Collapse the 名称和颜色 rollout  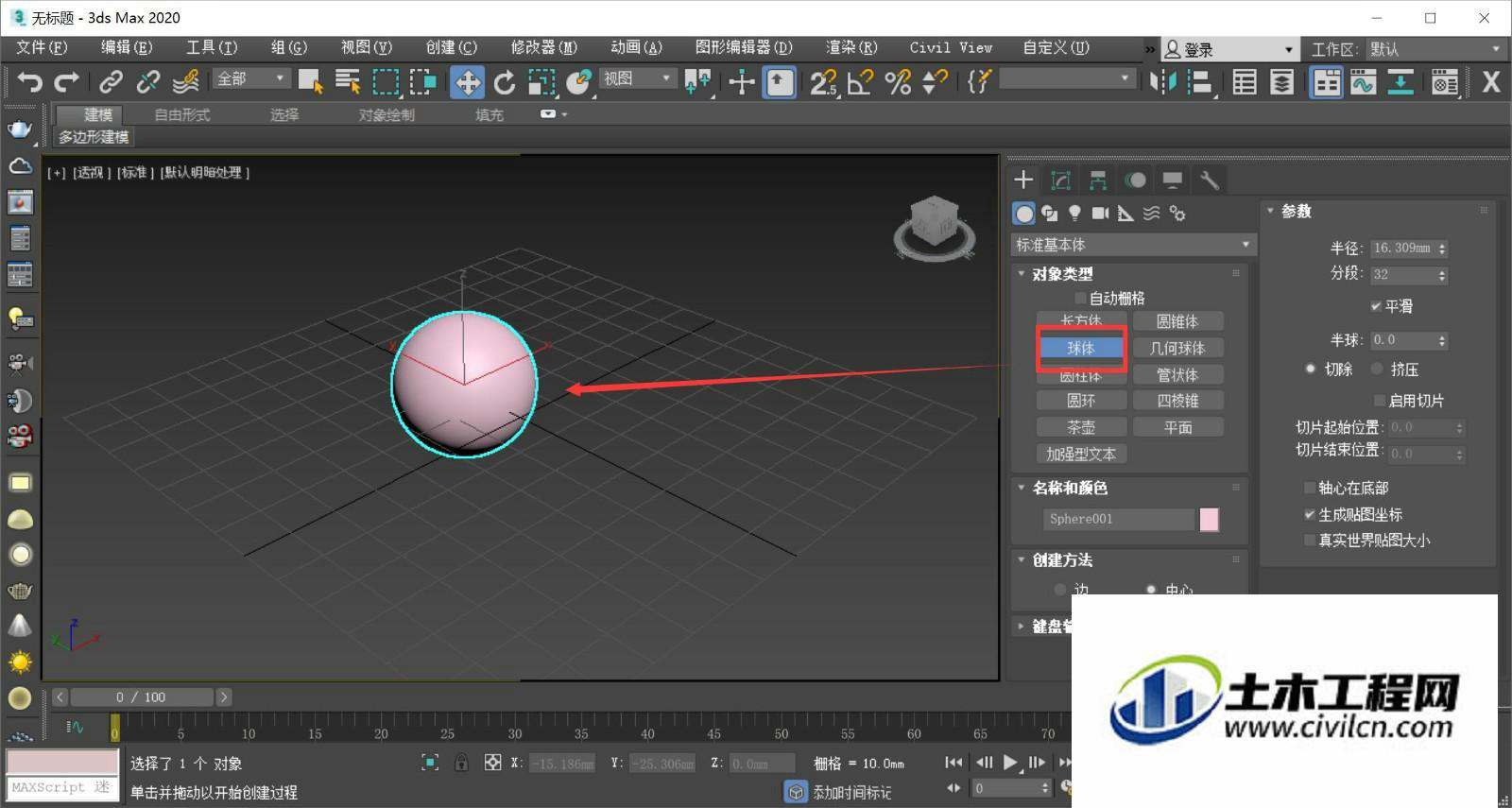coord(1022,488)
